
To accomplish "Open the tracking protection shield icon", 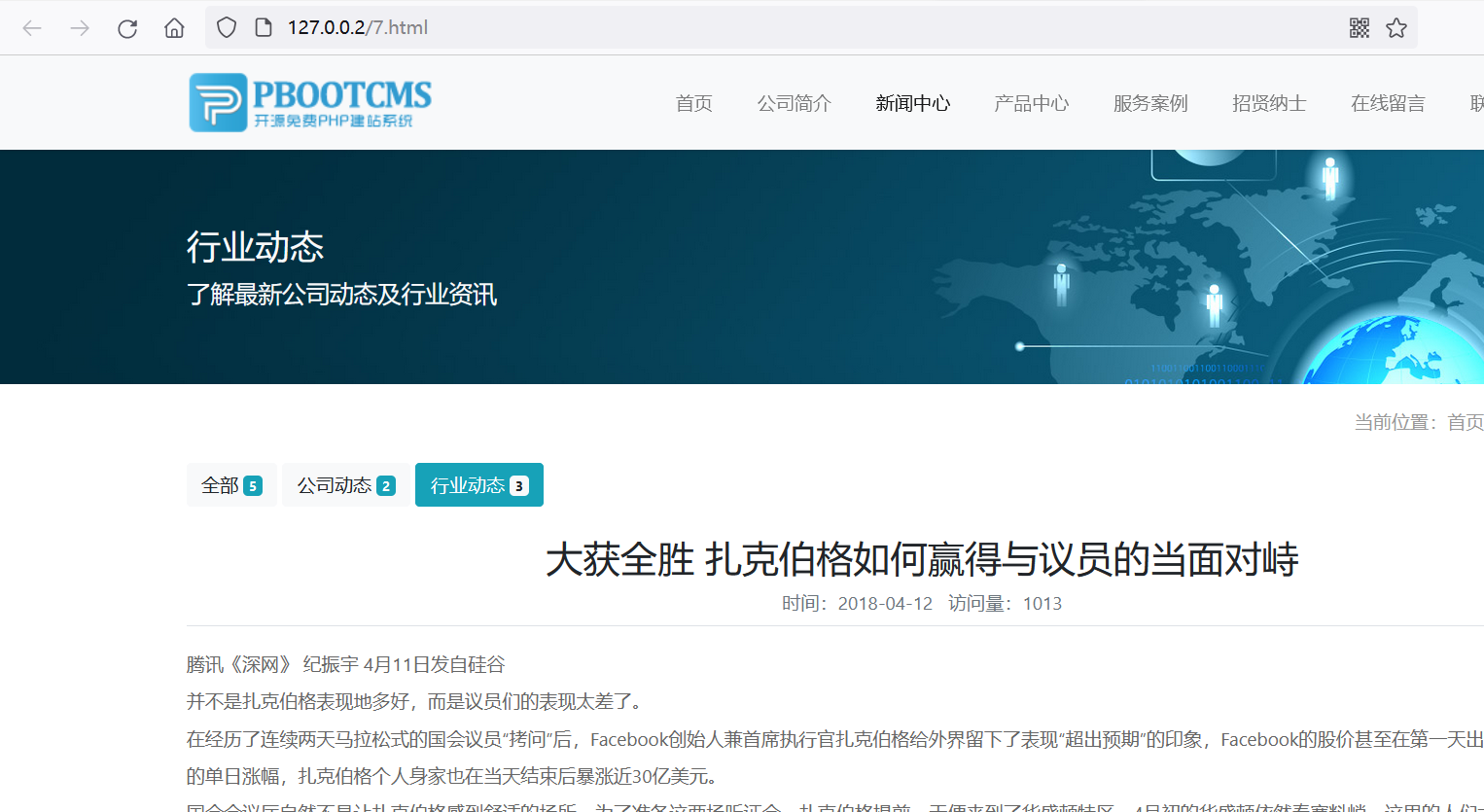I will point(225,27).
